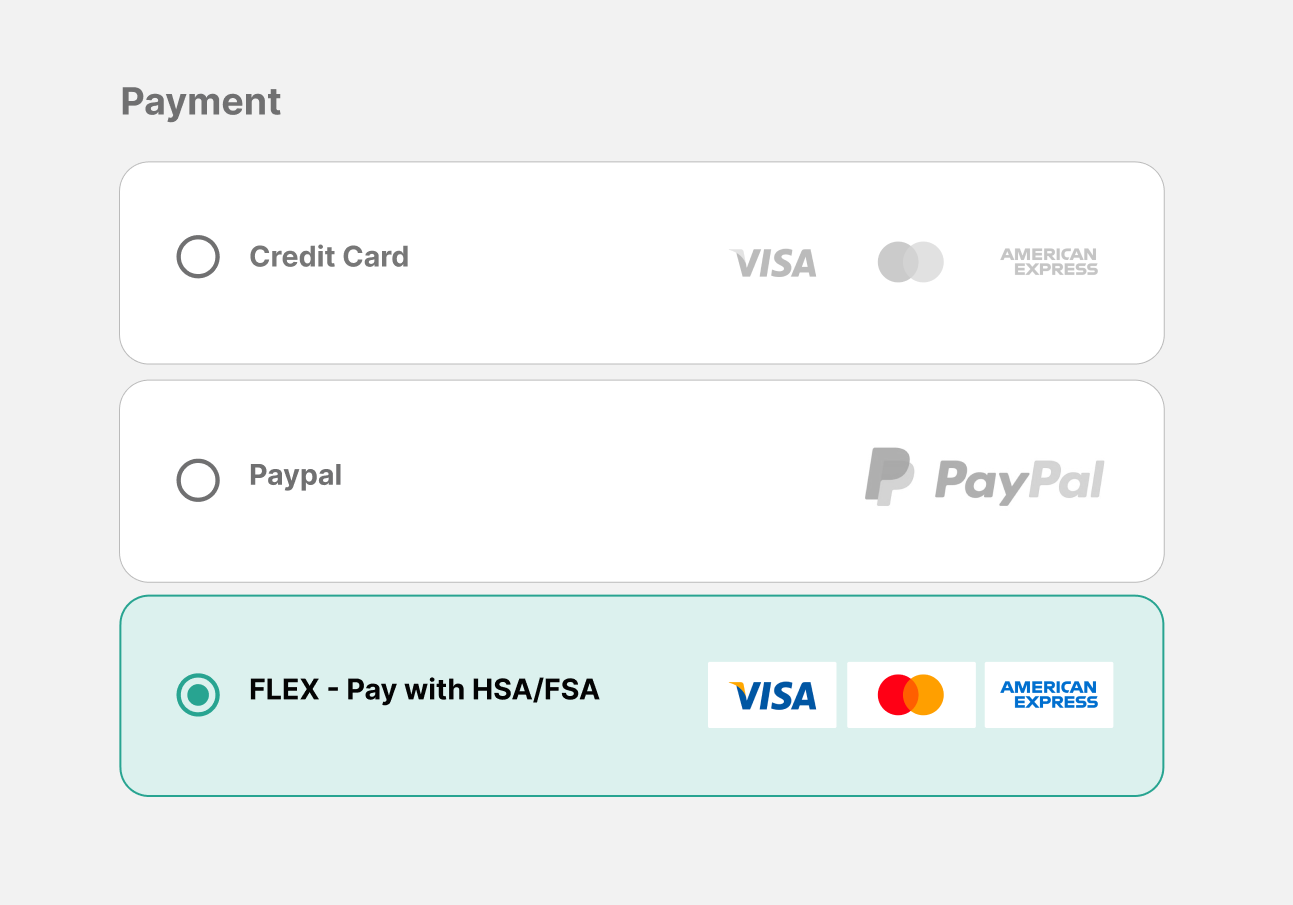This screenshot has height=905, width=1293.
Task: Click the word "FLEX" in the selected option
Action: 284,690
